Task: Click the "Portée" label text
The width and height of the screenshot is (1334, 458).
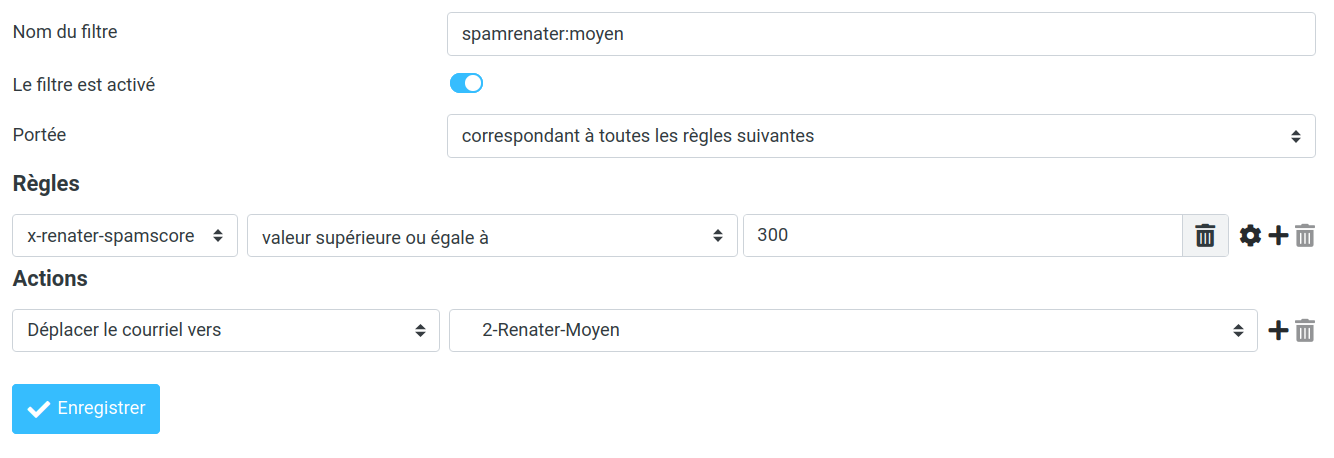Action: pos(39,134)
